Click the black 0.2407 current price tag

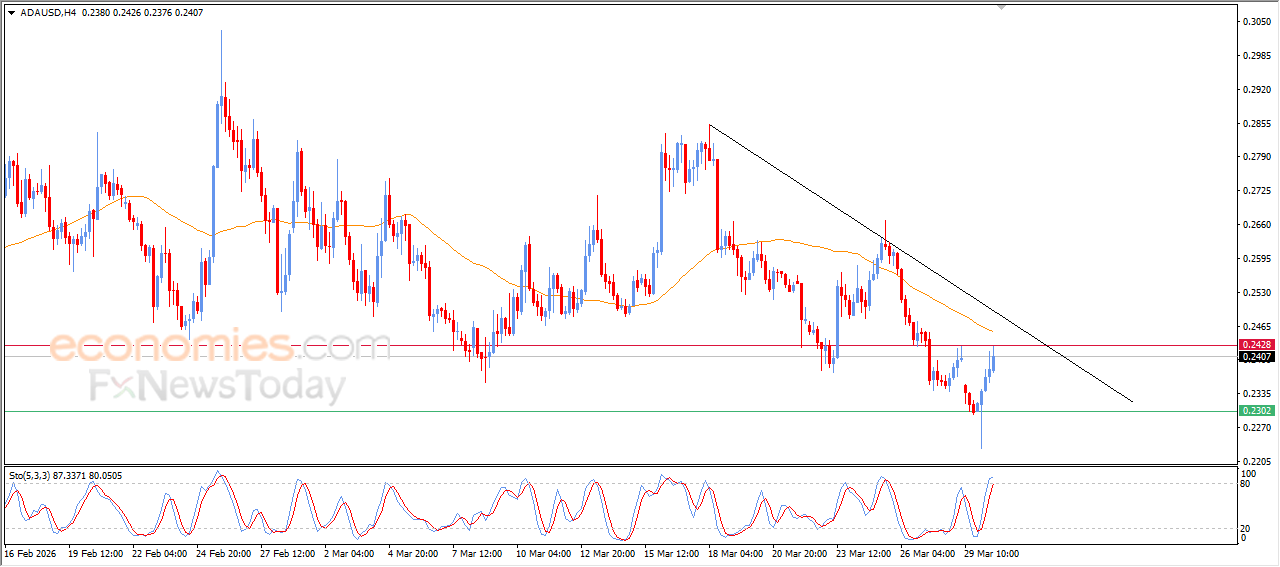point(1254,357)
